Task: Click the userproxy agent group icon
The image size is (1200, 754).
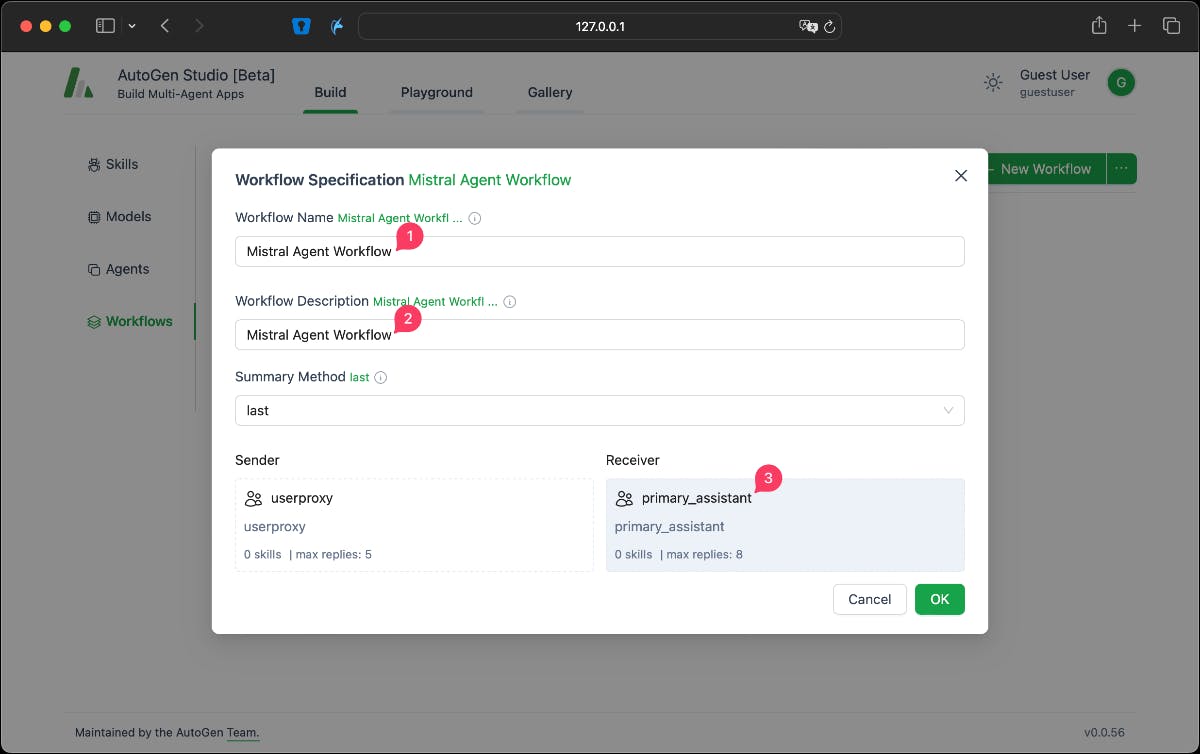Action: click(x=253, y=498)
